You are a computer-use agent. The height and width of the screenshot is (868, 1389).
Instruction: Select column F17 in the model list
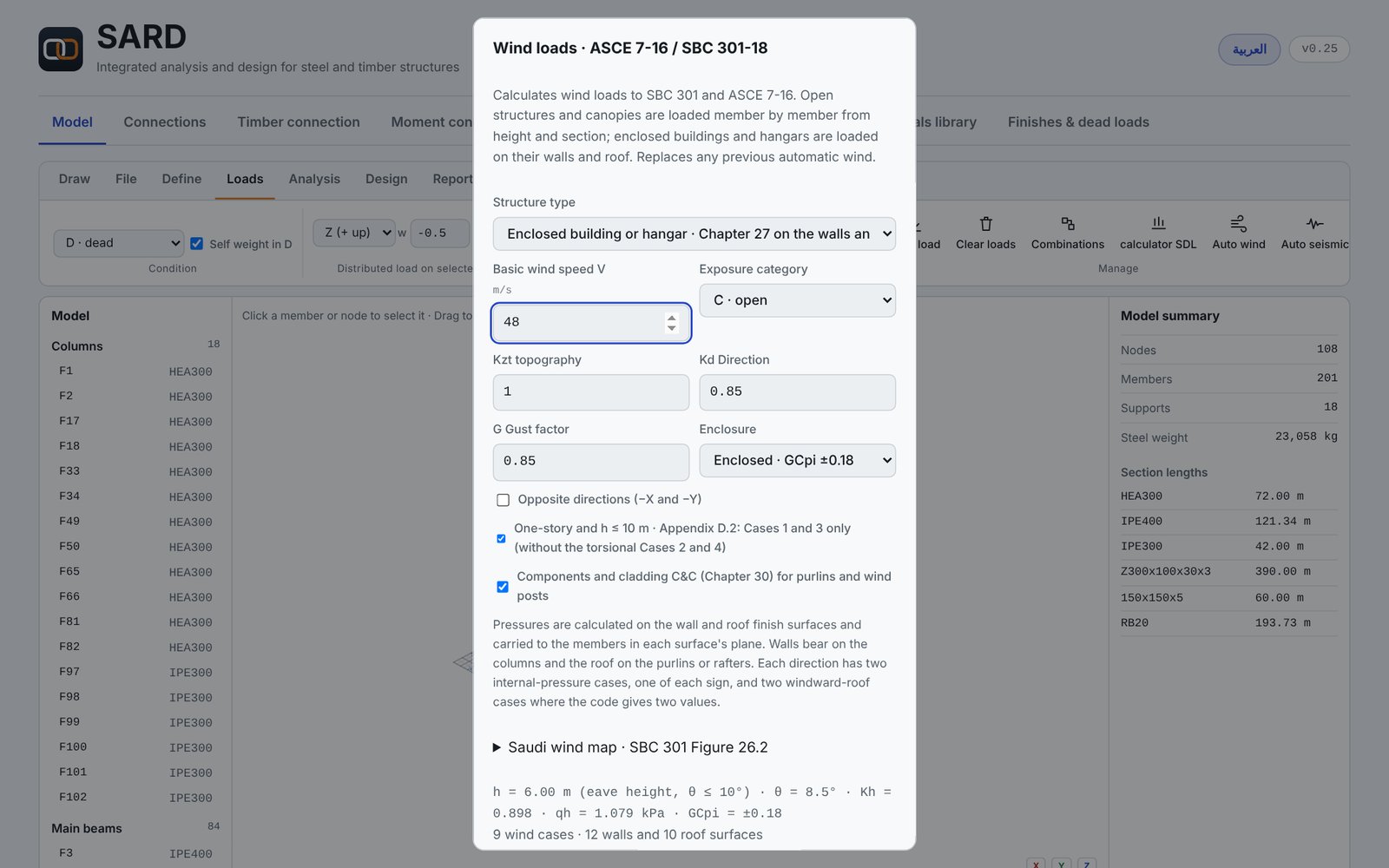pyautogui.click(x=135, y=421)
